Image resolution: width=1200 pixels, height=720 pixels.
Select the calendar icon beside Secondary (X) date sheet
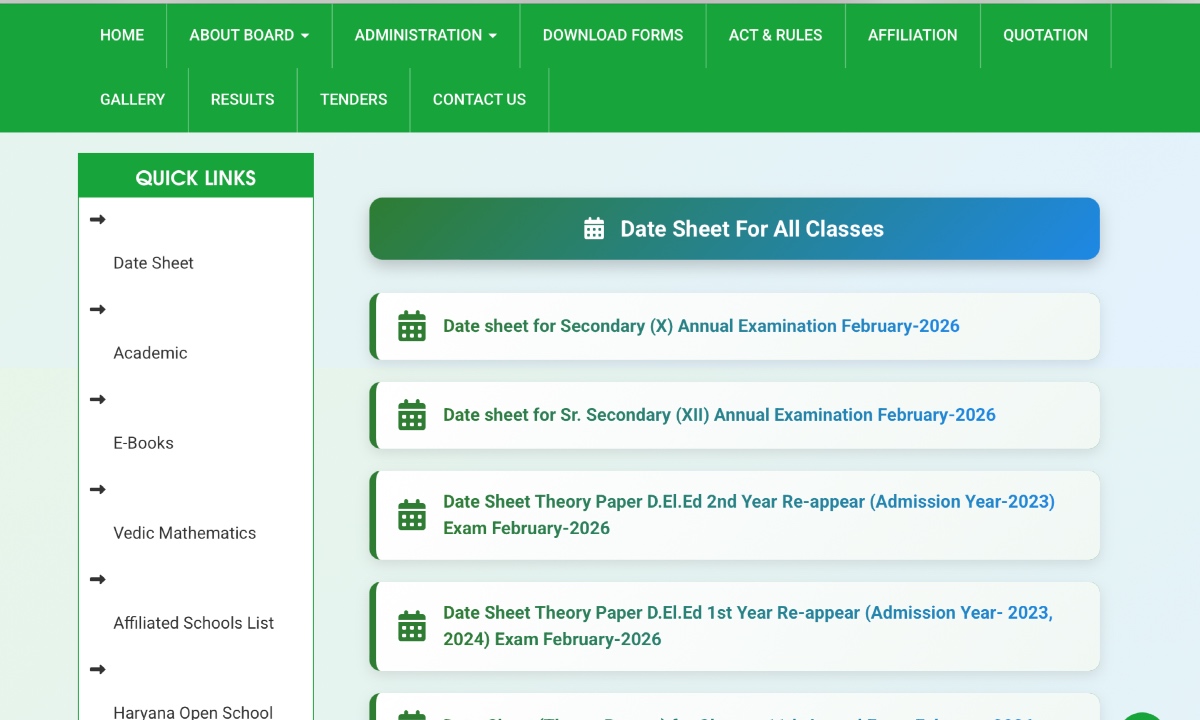(411, 326)
